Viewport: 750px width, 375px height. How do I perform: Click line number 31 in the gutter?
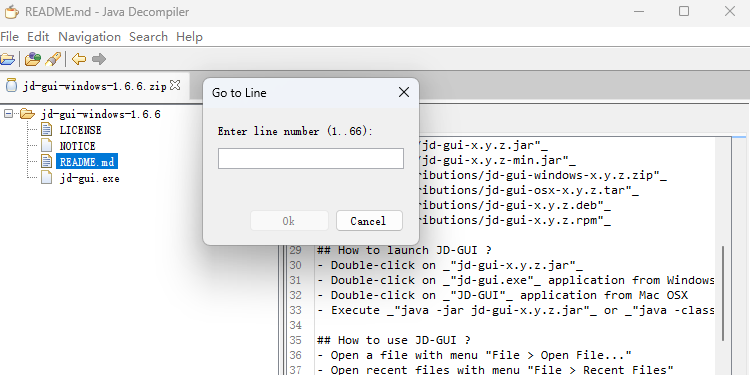[296, 280]
